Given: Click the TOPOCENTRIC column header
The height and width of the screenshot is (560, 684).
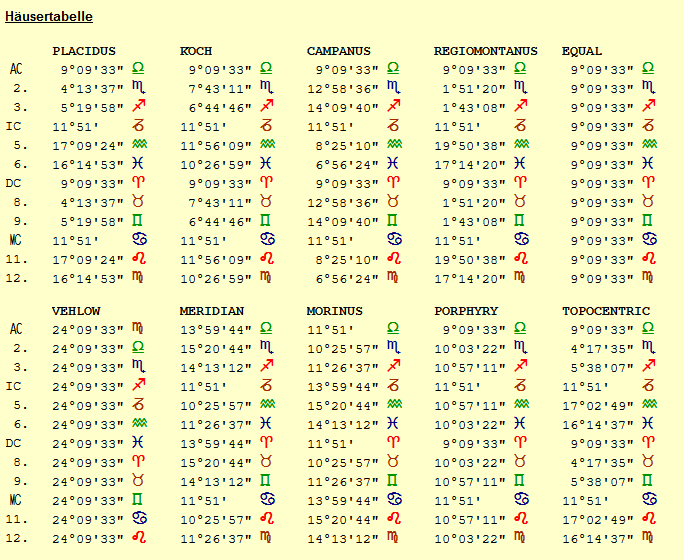Looking at the screenshot, I should [x=606, y=311].
